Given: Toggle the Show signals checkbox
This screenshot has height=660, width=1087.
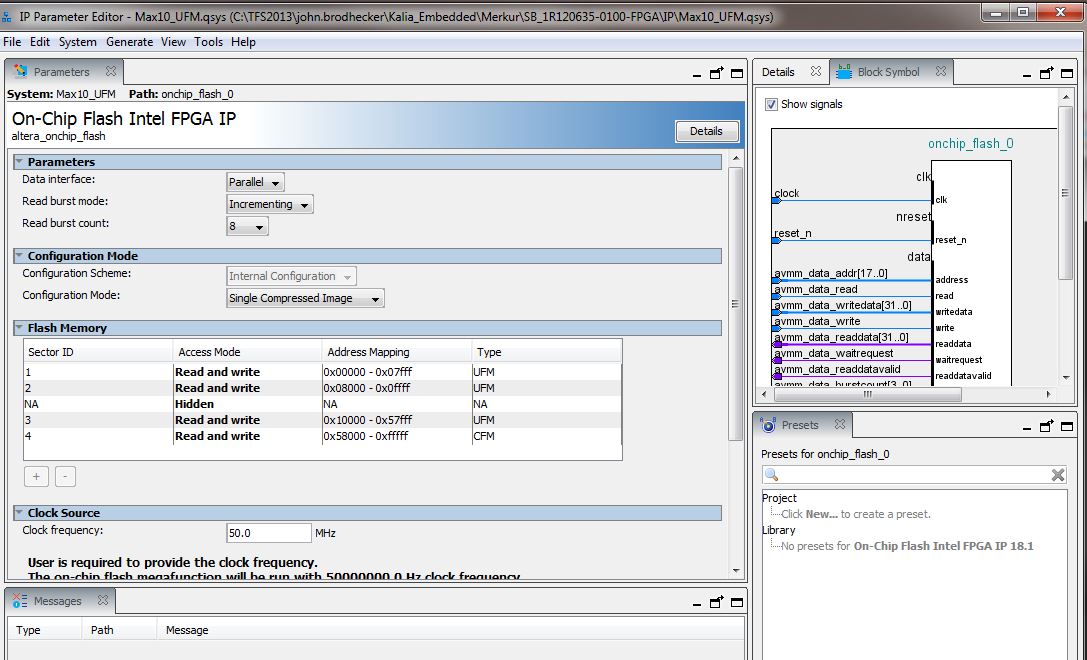Looking at the screenshot, I should click(771, 104).
